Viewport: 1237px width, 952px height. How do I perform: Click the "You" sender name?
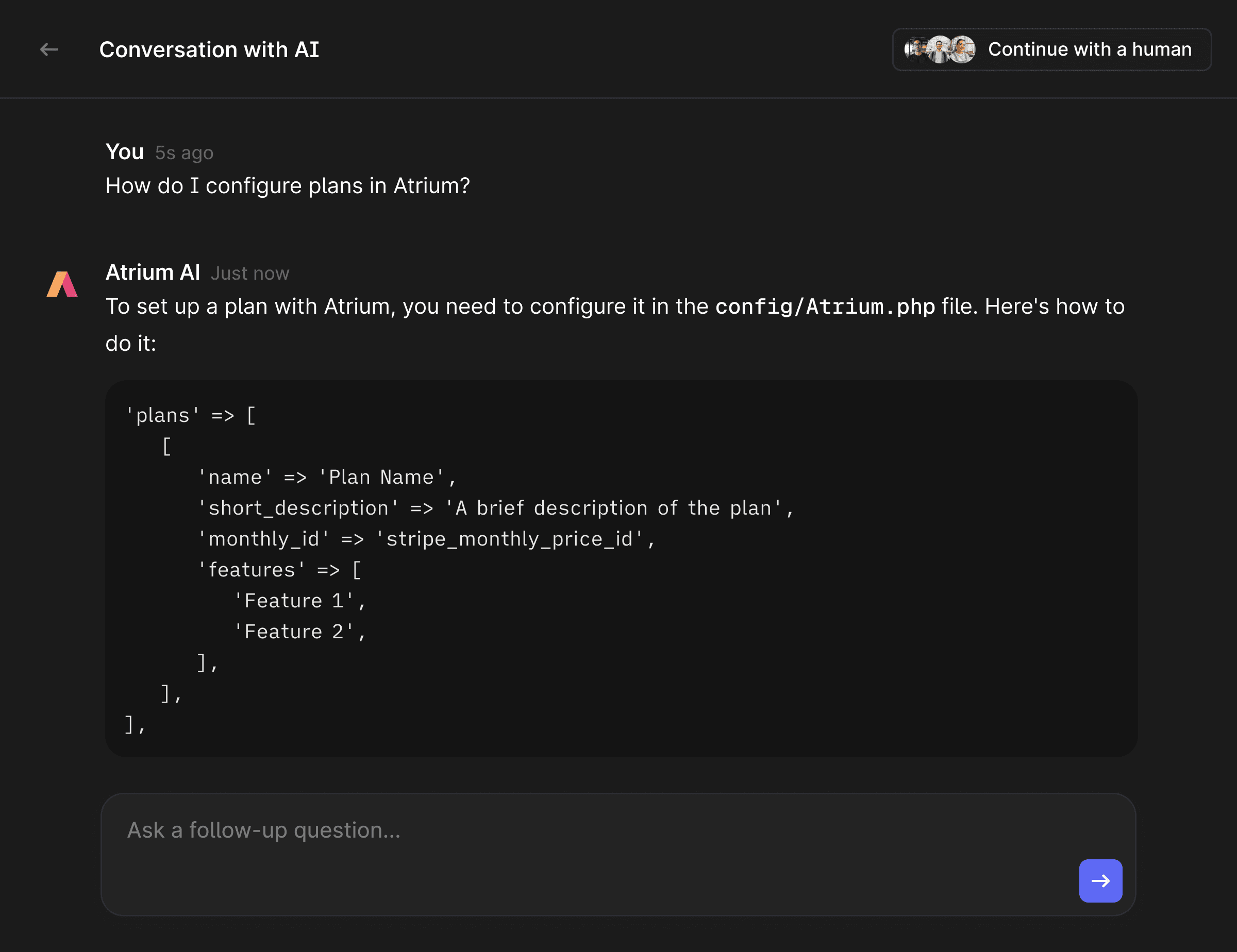(125, 151)
